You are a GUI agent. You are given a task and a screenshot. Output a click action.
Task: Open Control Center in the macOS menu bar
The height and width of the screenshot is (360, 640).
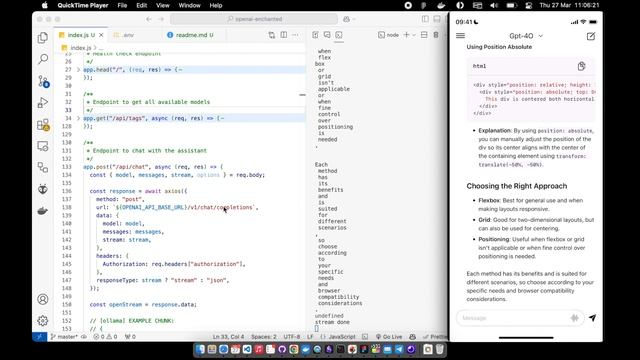[x=529, y=5]
